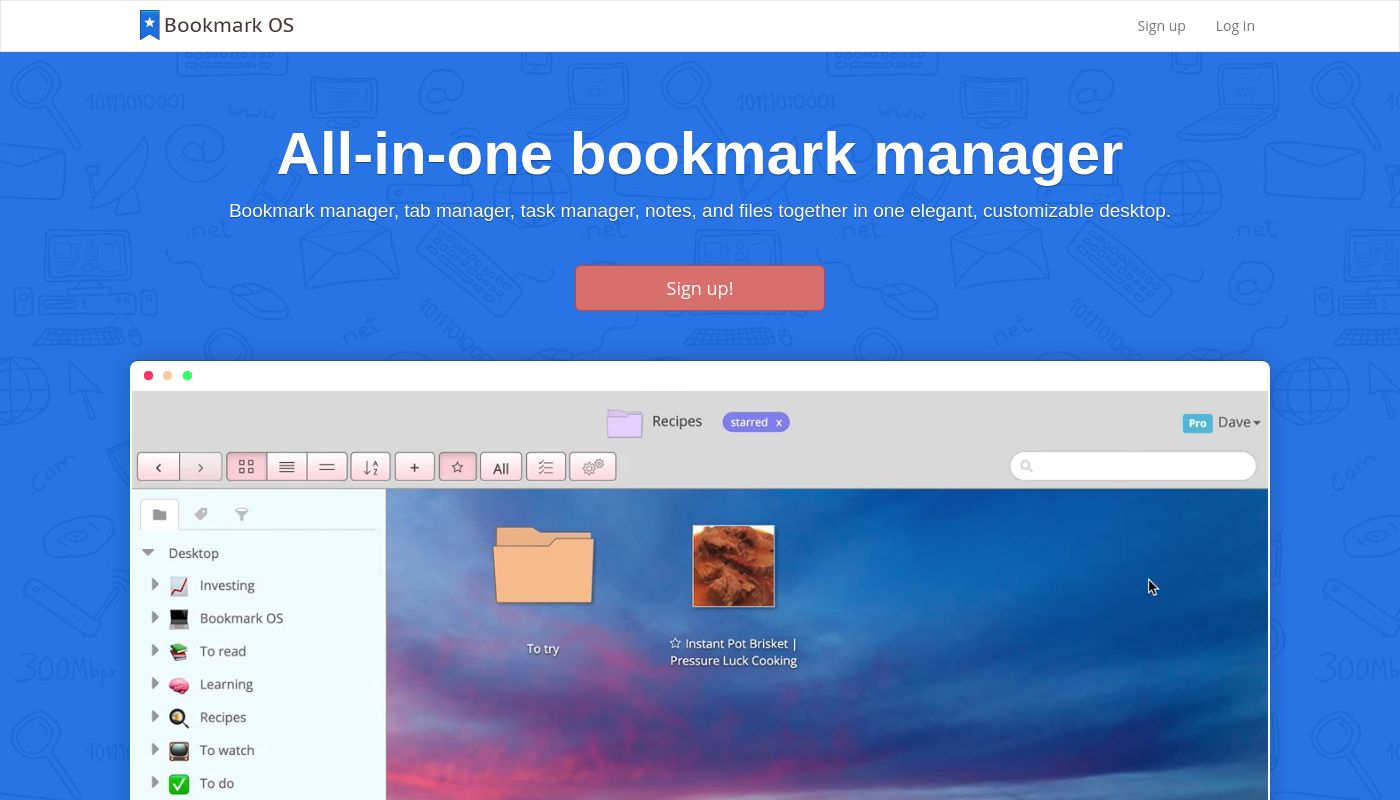Click the books icon for To read

[x=179, y=652]
